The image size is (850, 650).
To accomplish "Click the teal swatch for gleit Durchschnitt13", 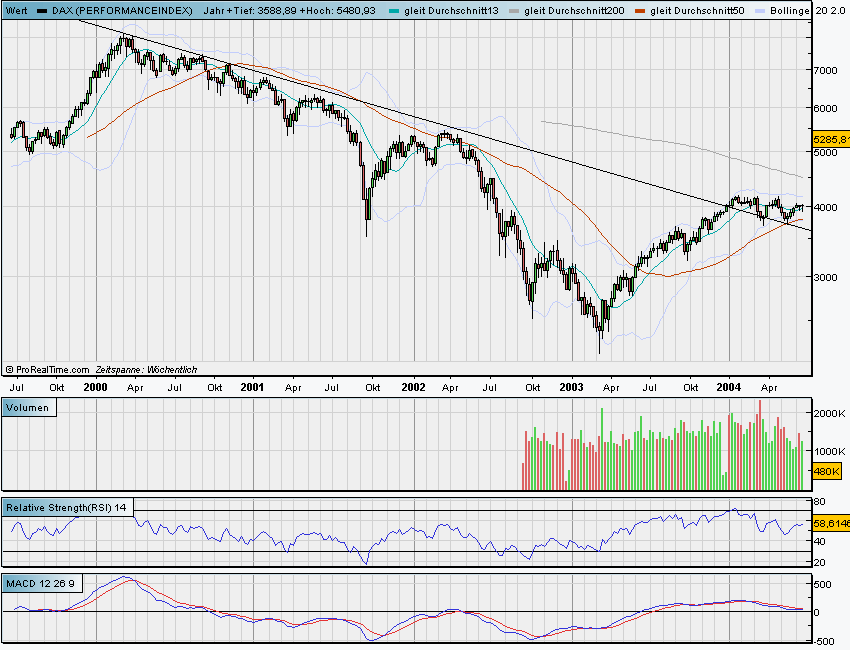I will (x=394, y=11).
